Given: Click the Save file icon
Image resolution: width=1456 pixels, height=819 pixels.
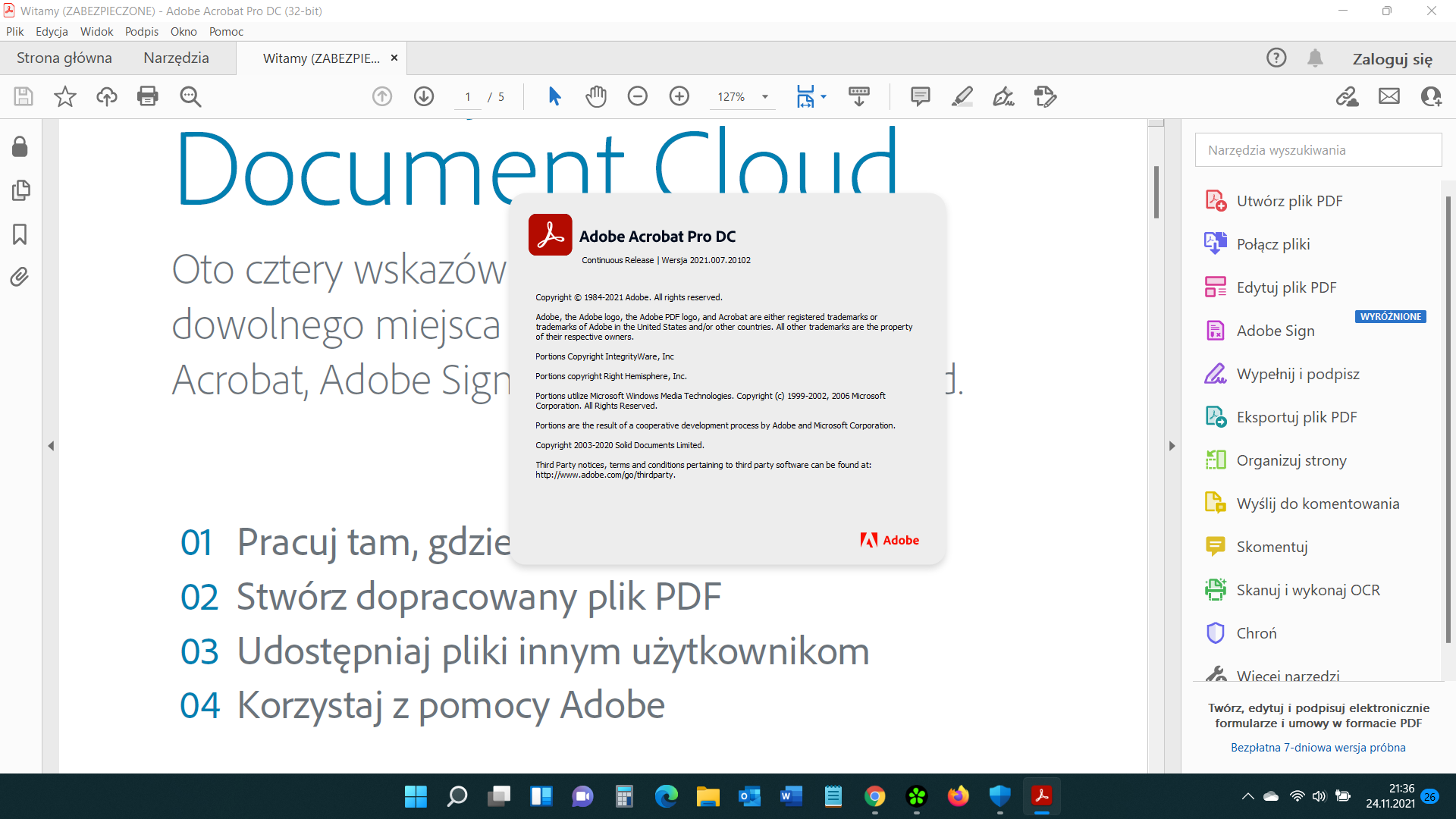Looking at the screenshot, I should 24,96.
